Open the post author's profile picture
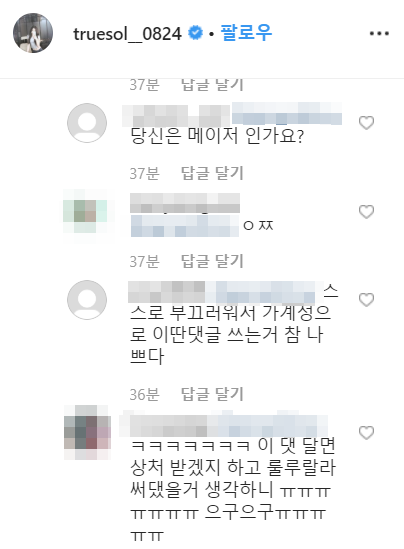 [33, 33]
